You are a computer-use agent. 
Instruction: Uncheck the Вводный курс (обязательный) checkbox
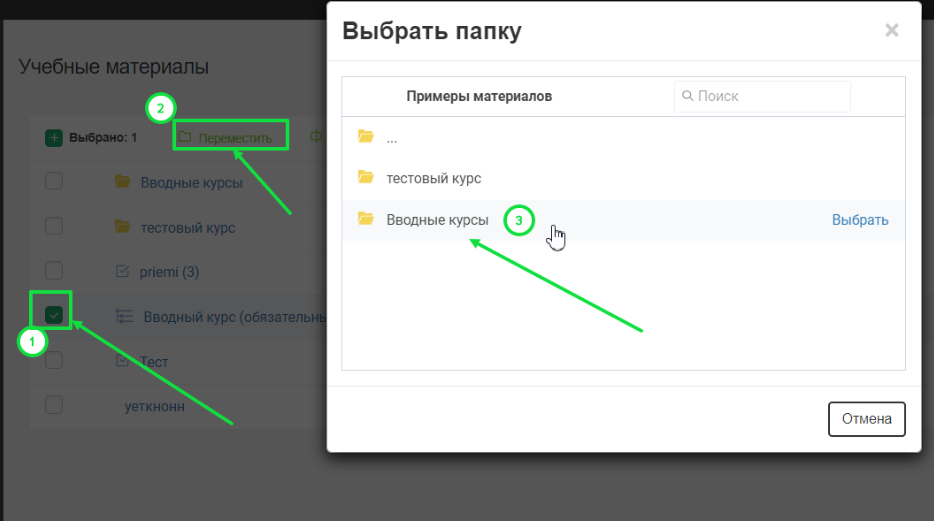[x=54, y=315]
